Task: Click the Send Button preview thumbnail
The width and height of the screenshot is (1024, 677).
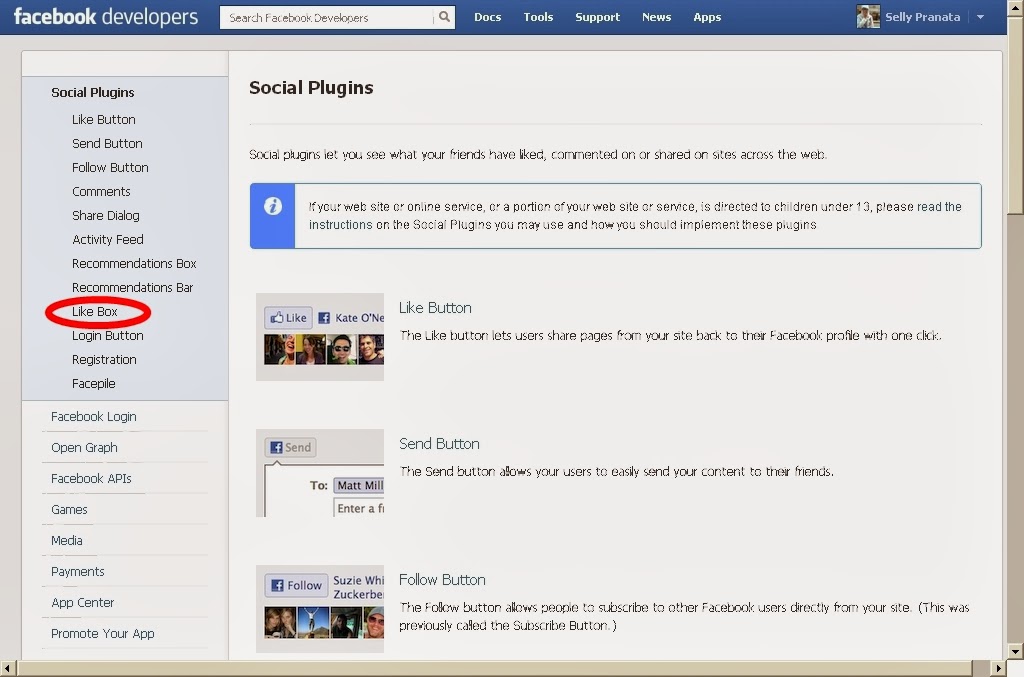Action: coord(320,473)
